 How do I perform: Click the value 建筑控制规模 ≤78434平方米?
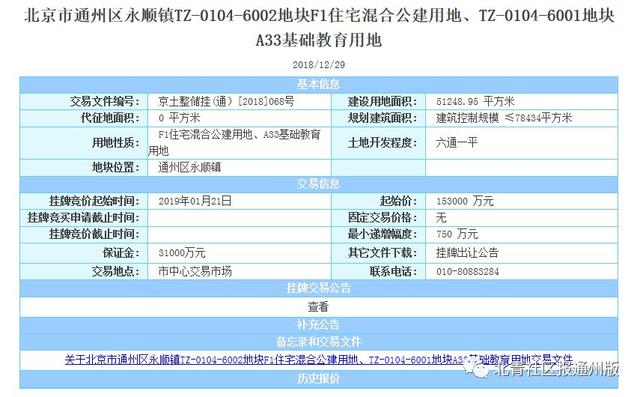click(x=504, y=118)
